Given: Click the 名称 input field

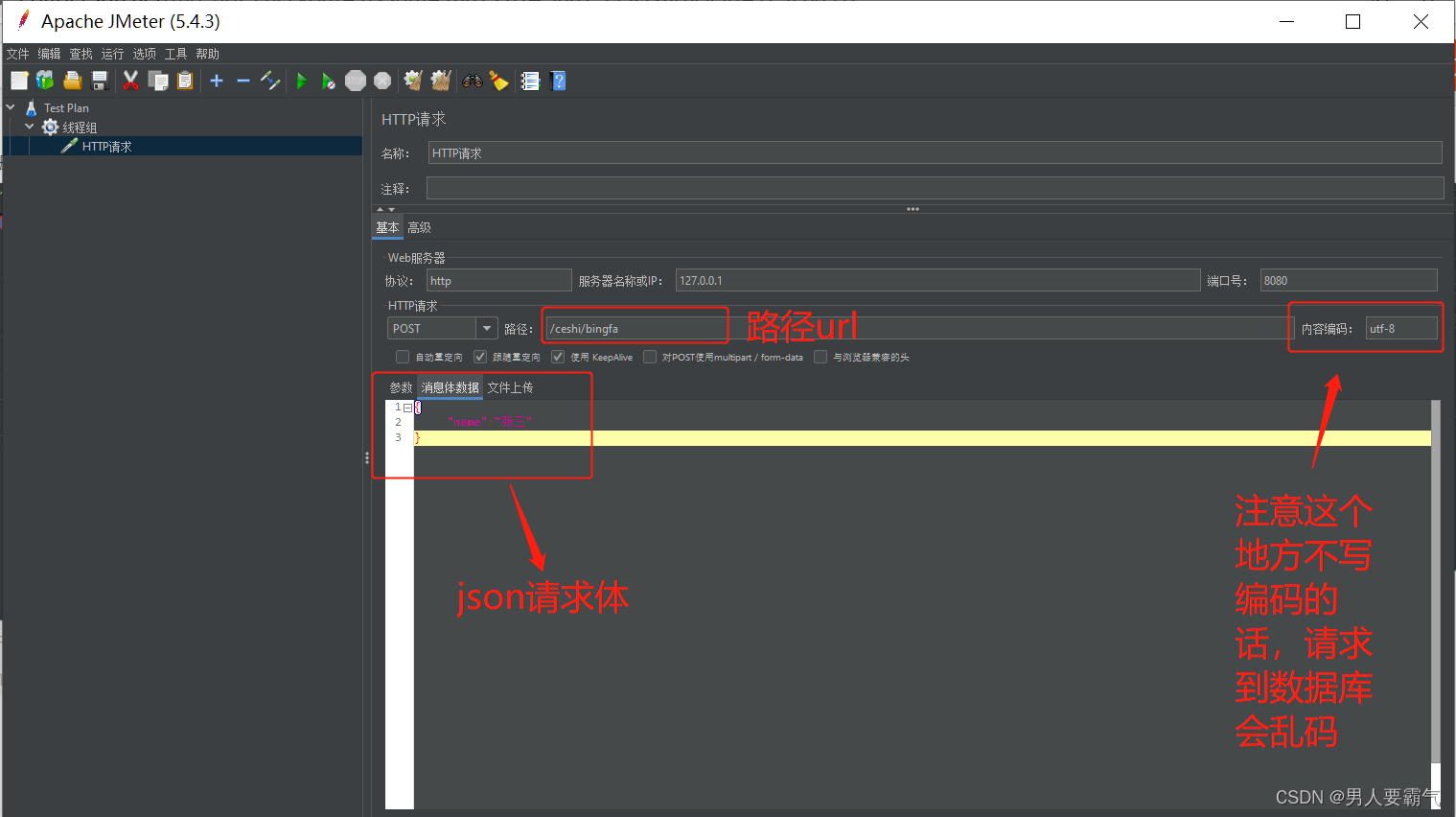Looking at the screenshot, I should pos(935,152).
